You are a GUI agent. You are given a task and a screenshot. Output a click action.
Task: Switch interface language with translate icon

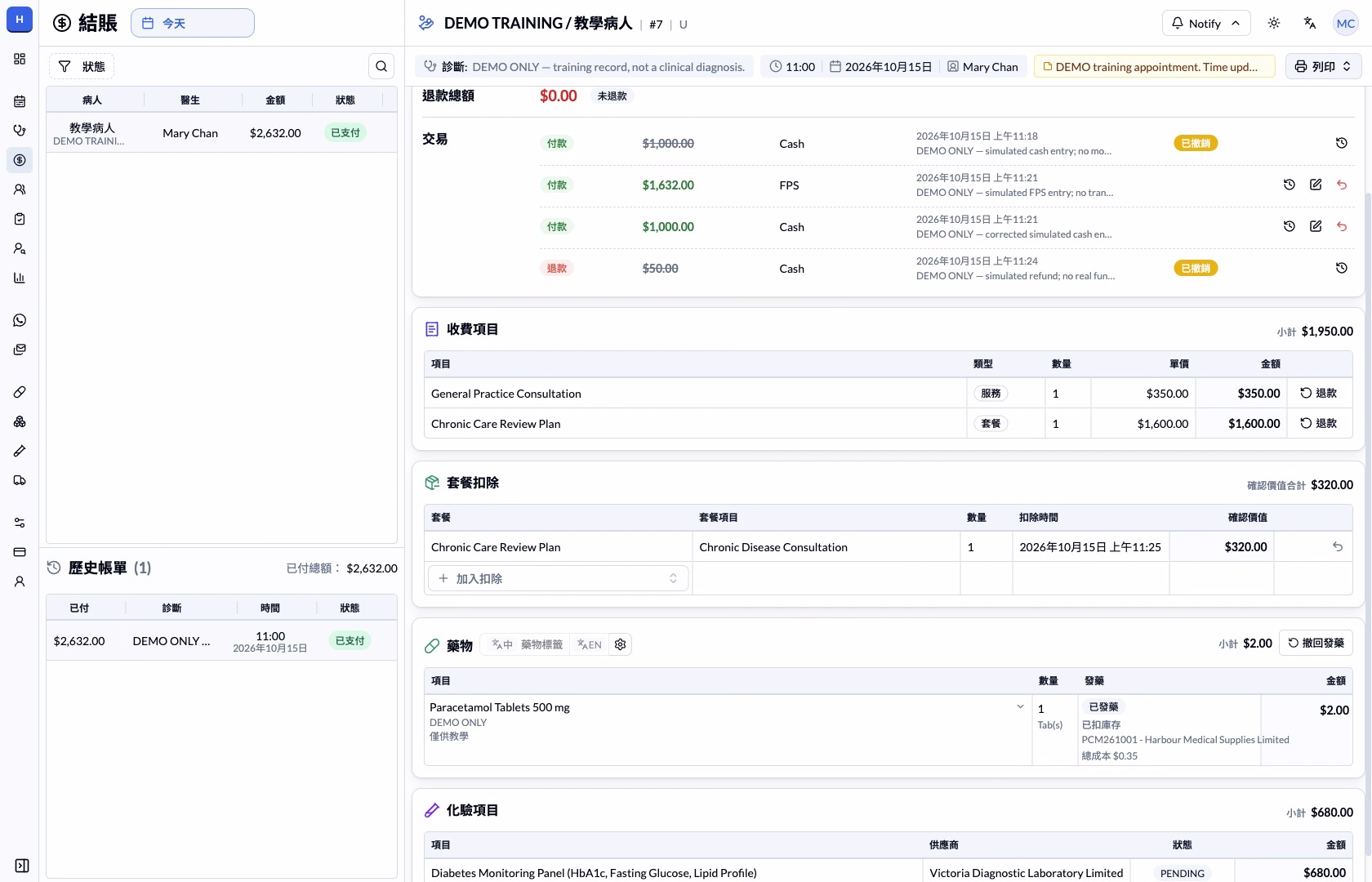coord(1310,23)
